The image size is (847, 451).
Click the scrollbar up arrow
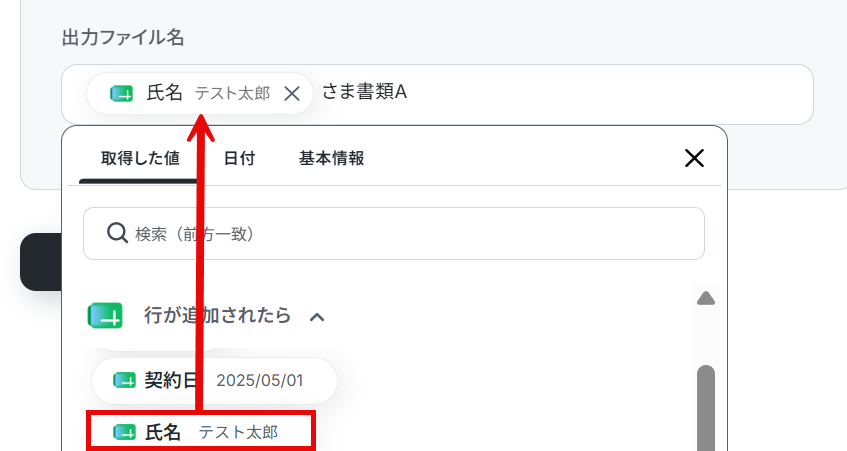[x=706, y=298]
